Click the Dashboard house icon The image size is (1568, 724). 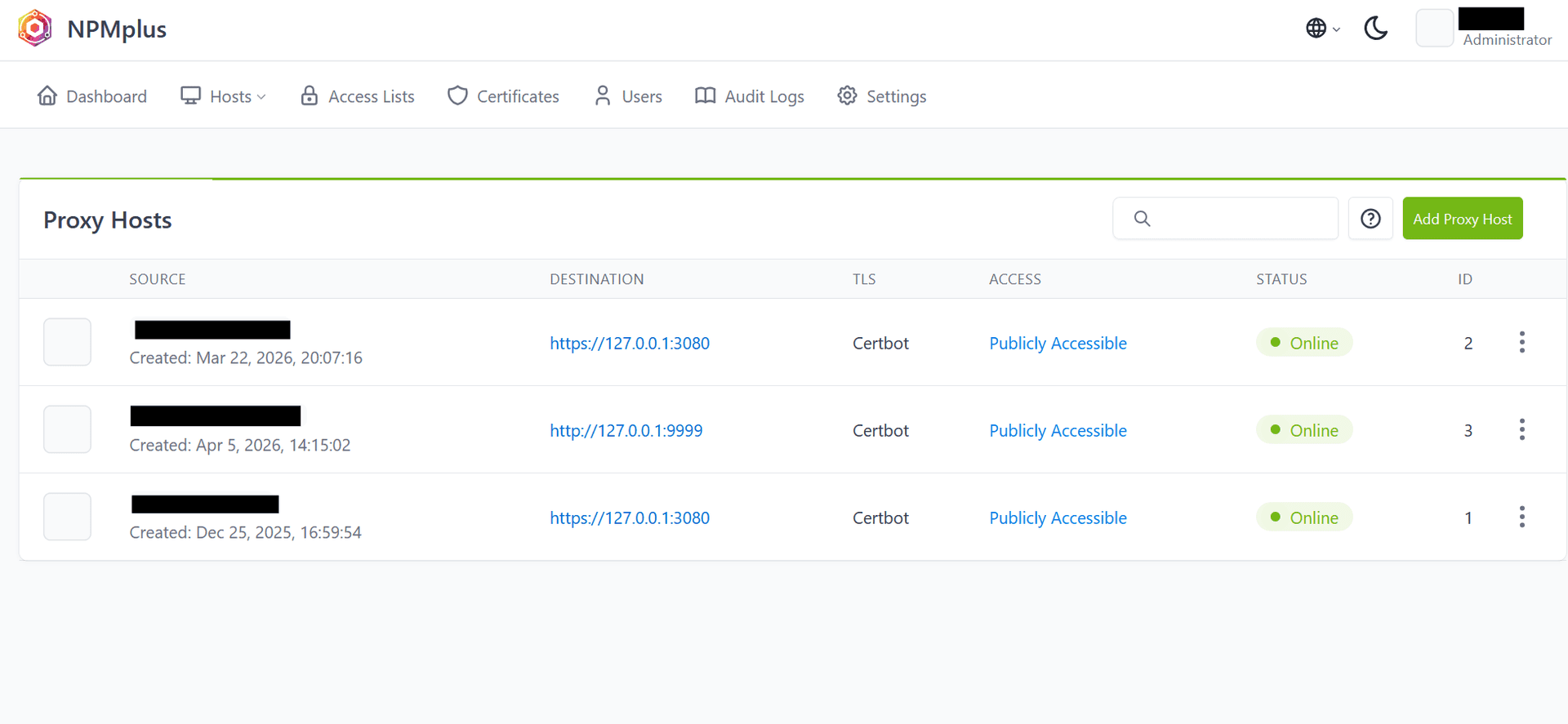(47, 95)
